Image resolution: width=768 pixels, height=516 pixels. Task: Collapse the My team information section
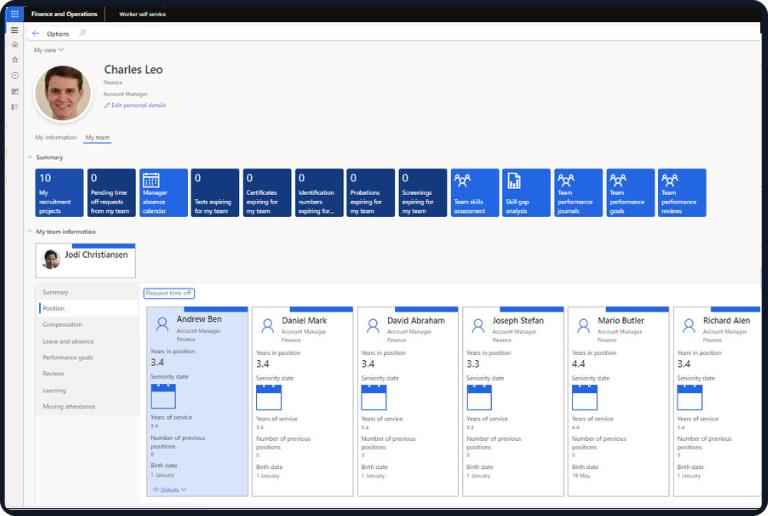click(x=29, y=231)
